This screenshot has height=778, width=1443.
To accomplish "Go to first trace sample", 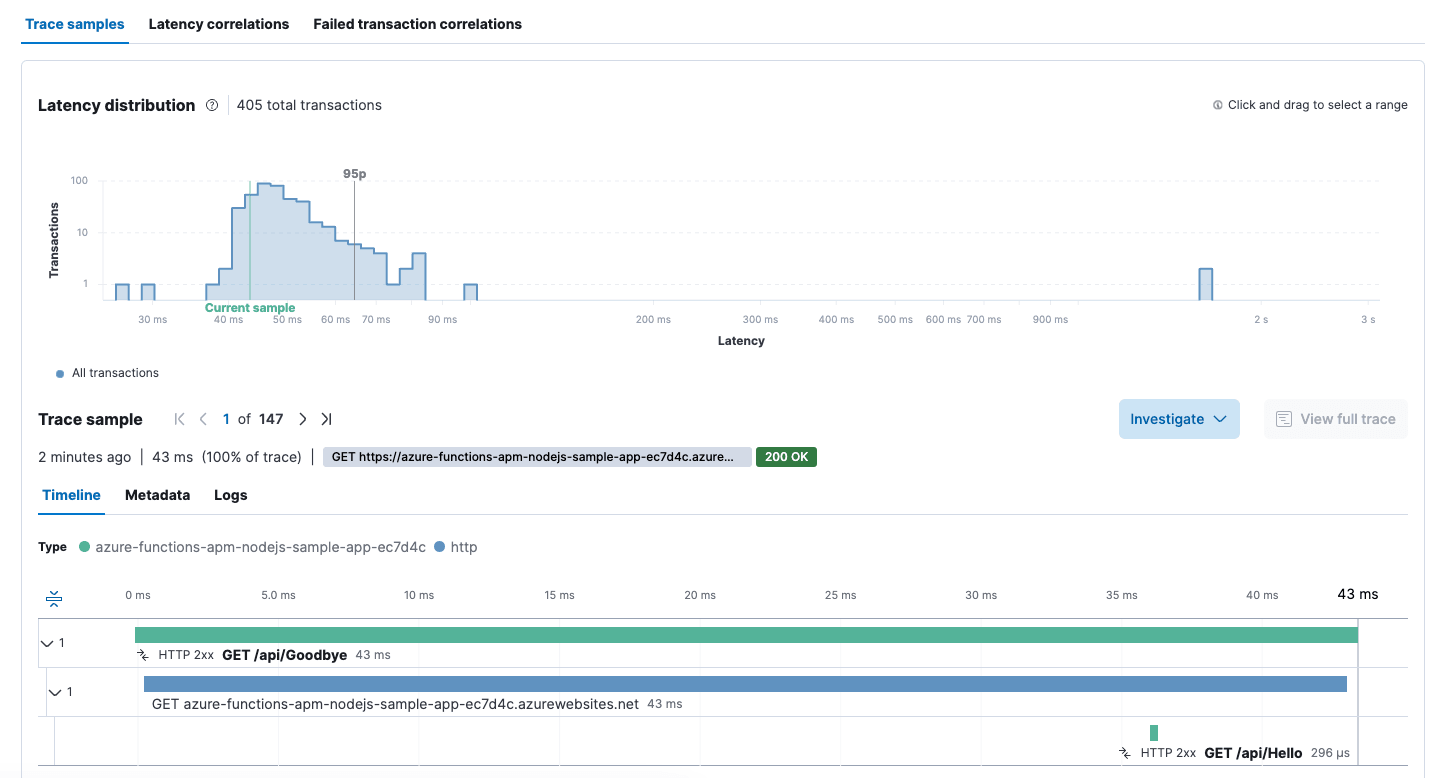I will click(180, 420).
